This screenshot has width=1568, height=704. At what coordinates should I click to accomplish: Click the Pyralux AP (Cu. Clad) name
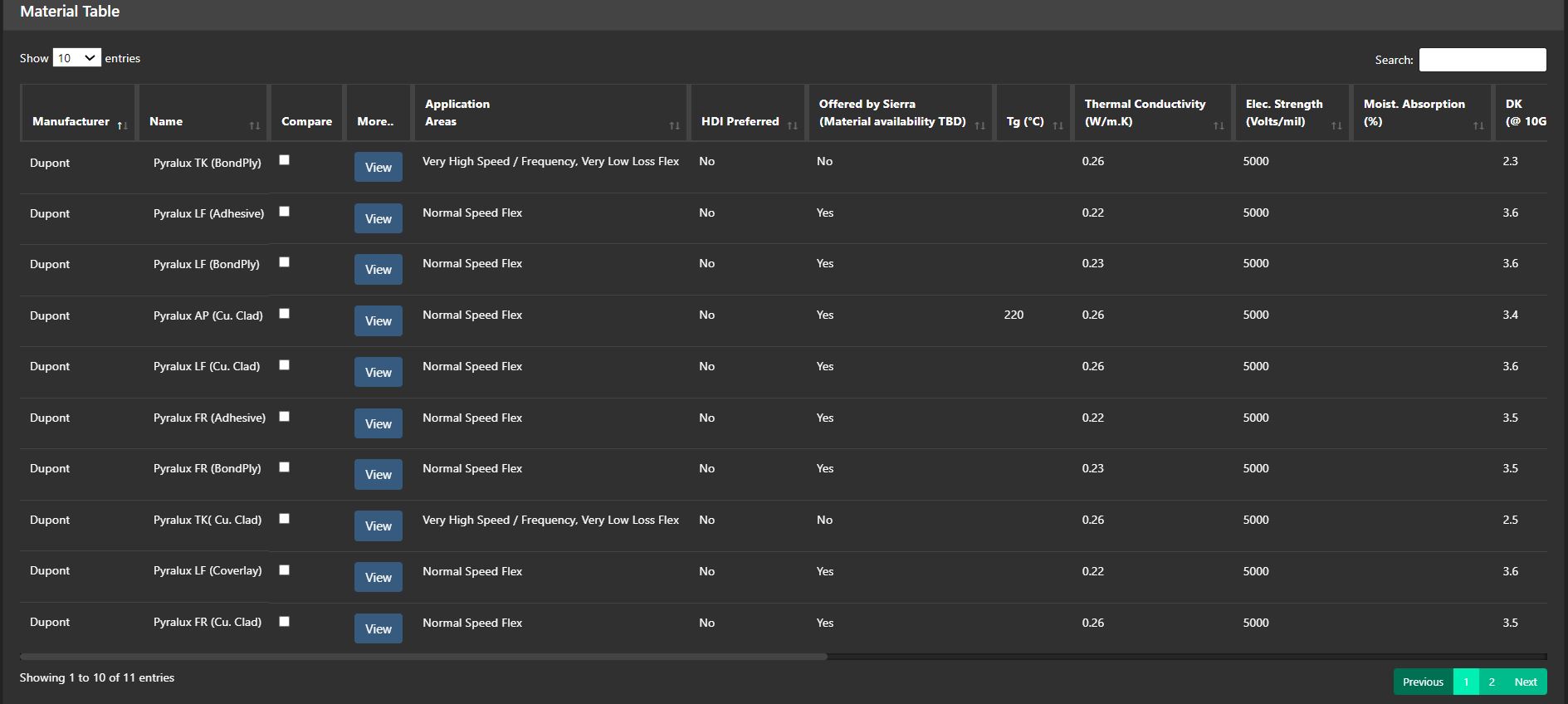click(x=208, y=315)
